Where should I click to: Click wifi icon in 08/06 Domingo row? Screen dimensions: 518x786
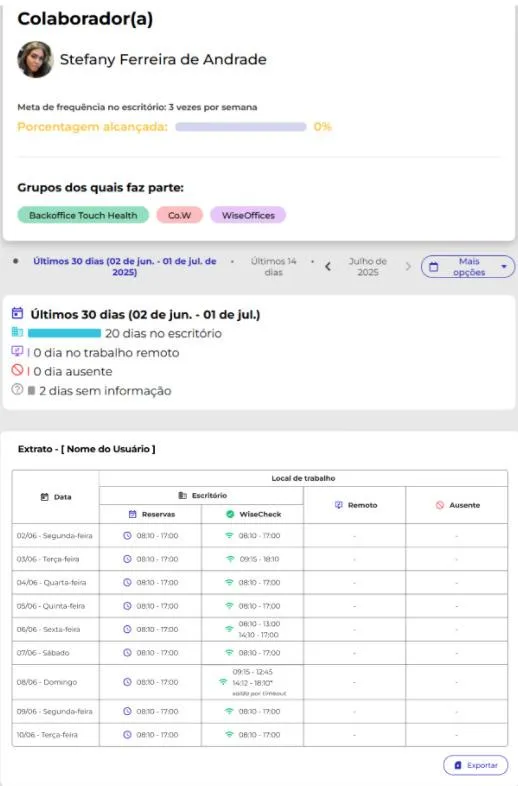coord(223,682)
